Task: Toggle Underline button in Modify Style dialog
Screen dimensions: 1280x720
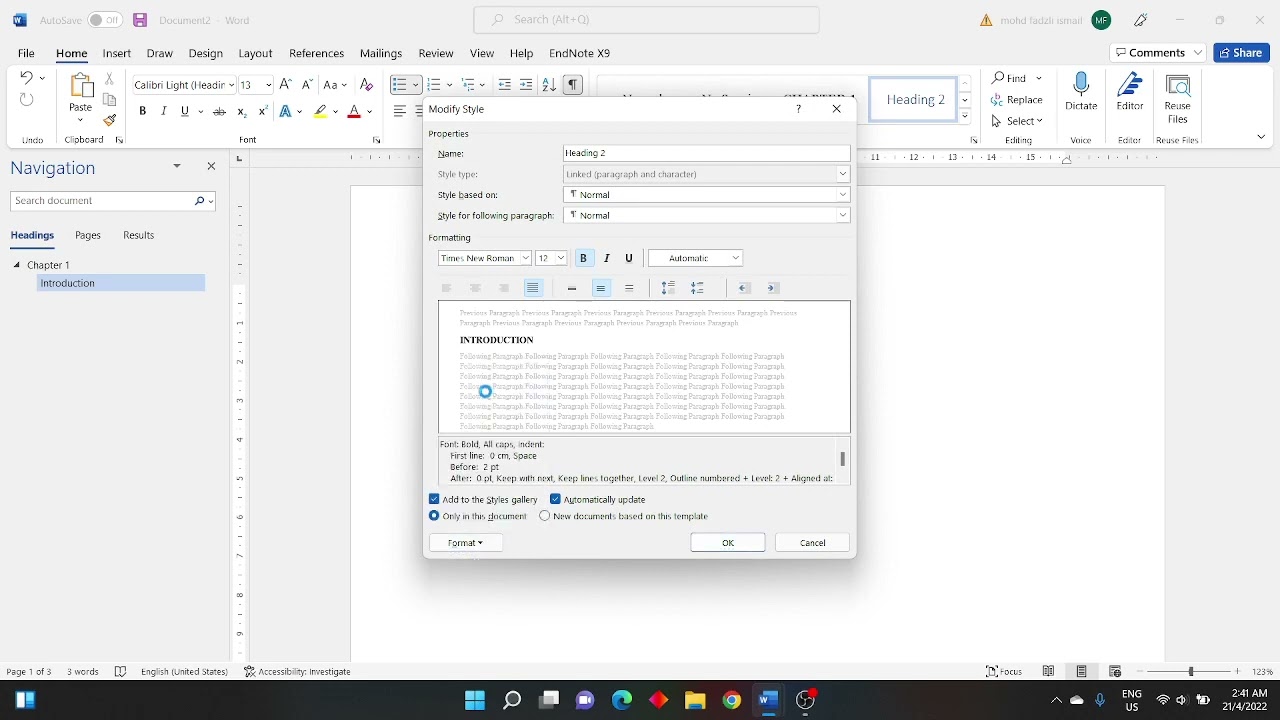Action: [x=629, y=258]
